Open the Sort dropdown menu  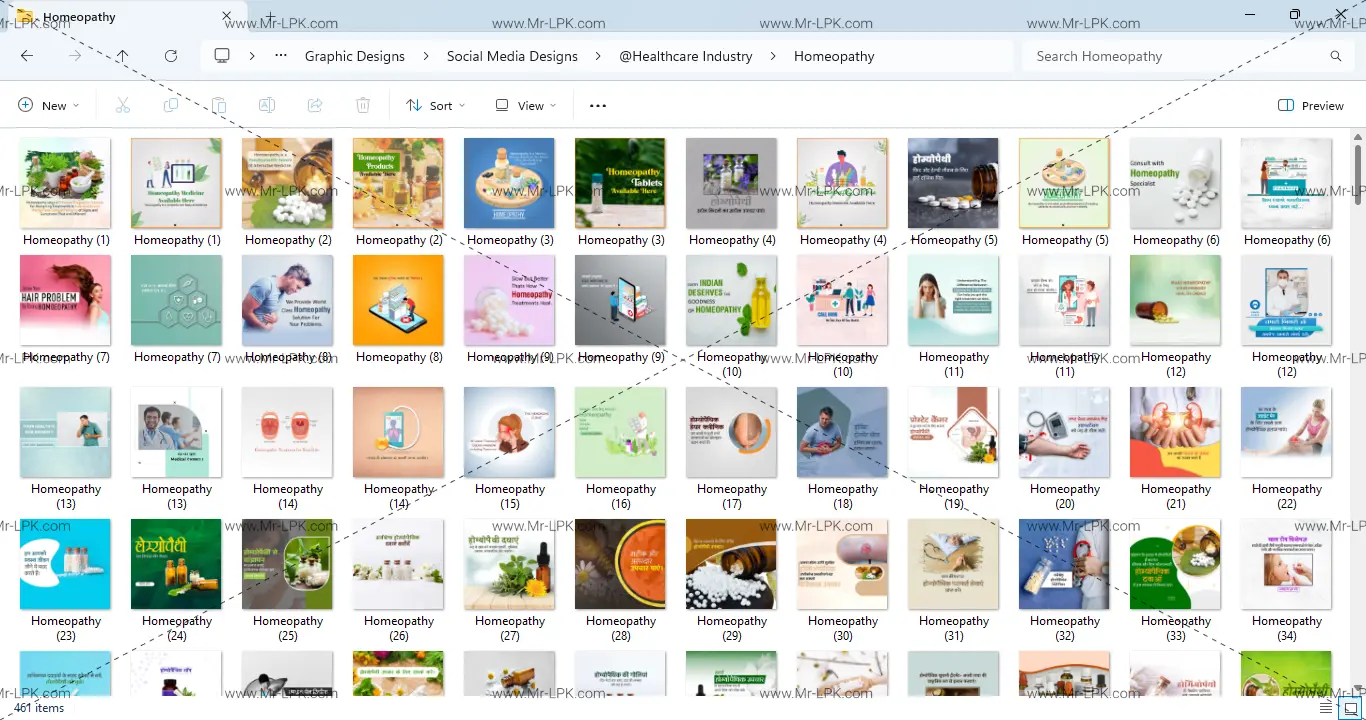(x=436, y=105)
